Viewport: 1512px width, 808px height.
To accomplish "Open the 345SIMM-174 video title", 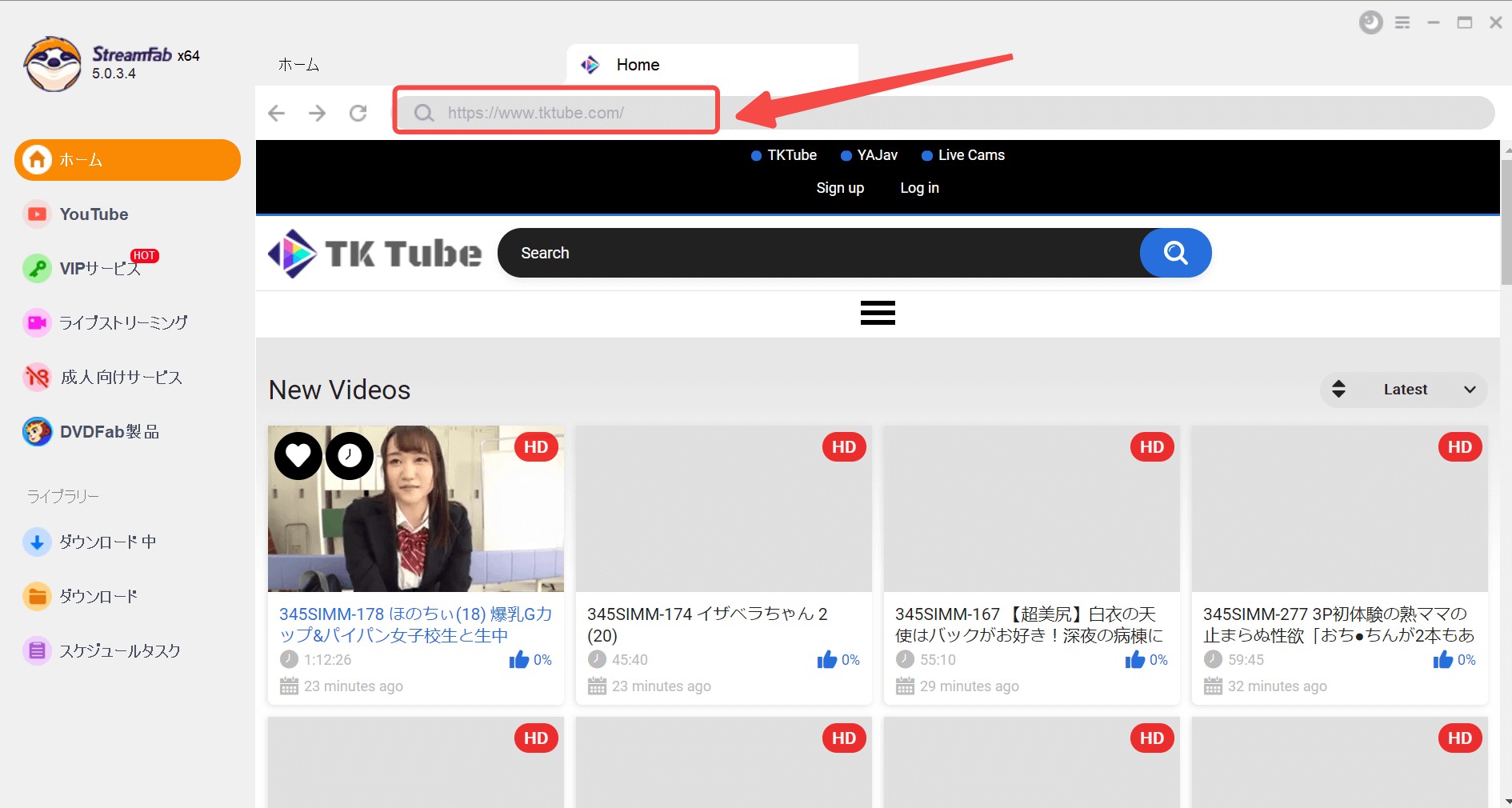I will click(x=707, y=625).
